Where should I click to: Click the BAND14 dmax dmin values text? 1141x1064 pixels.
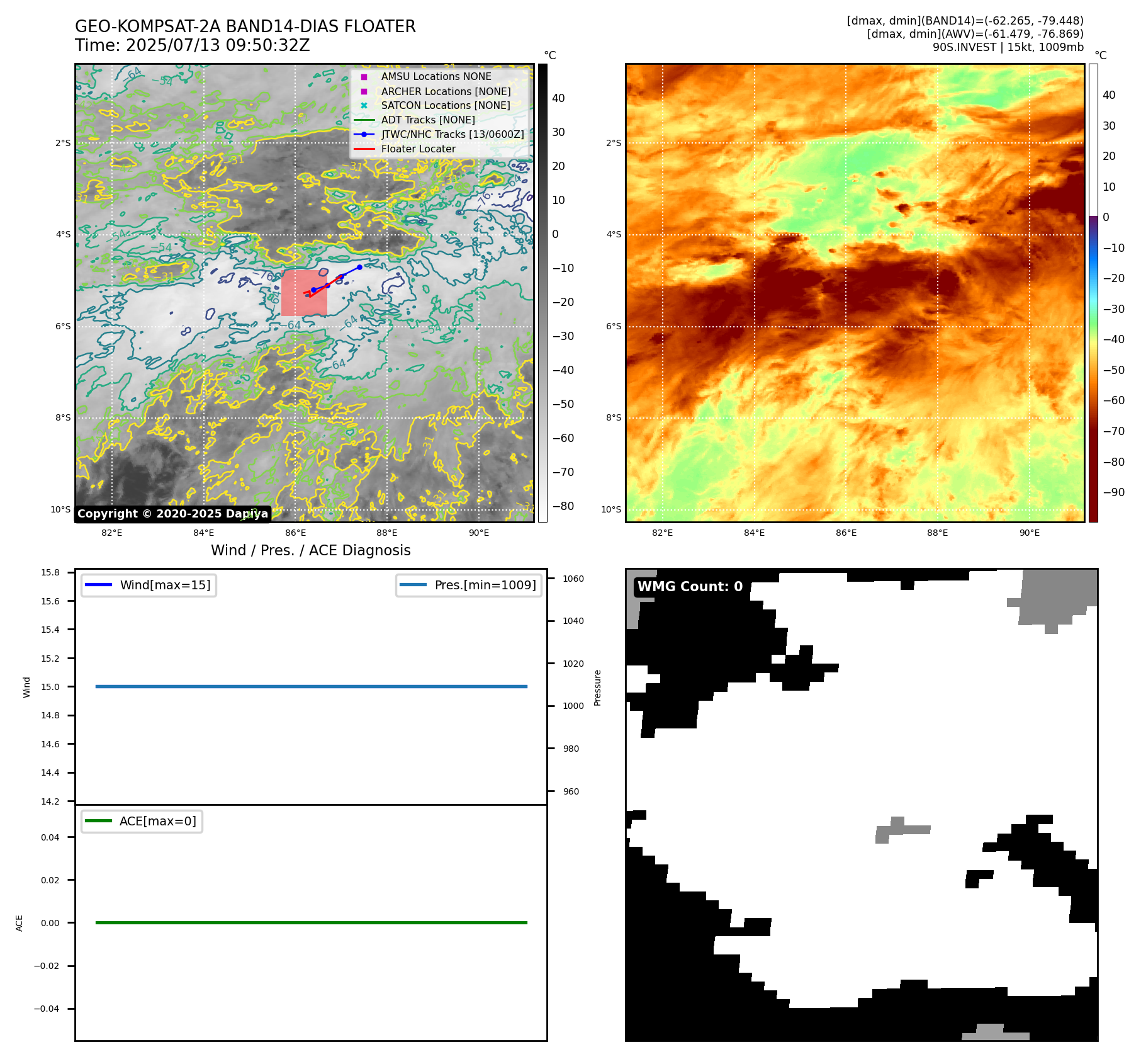pyautogui.click(x=965, y=21)
